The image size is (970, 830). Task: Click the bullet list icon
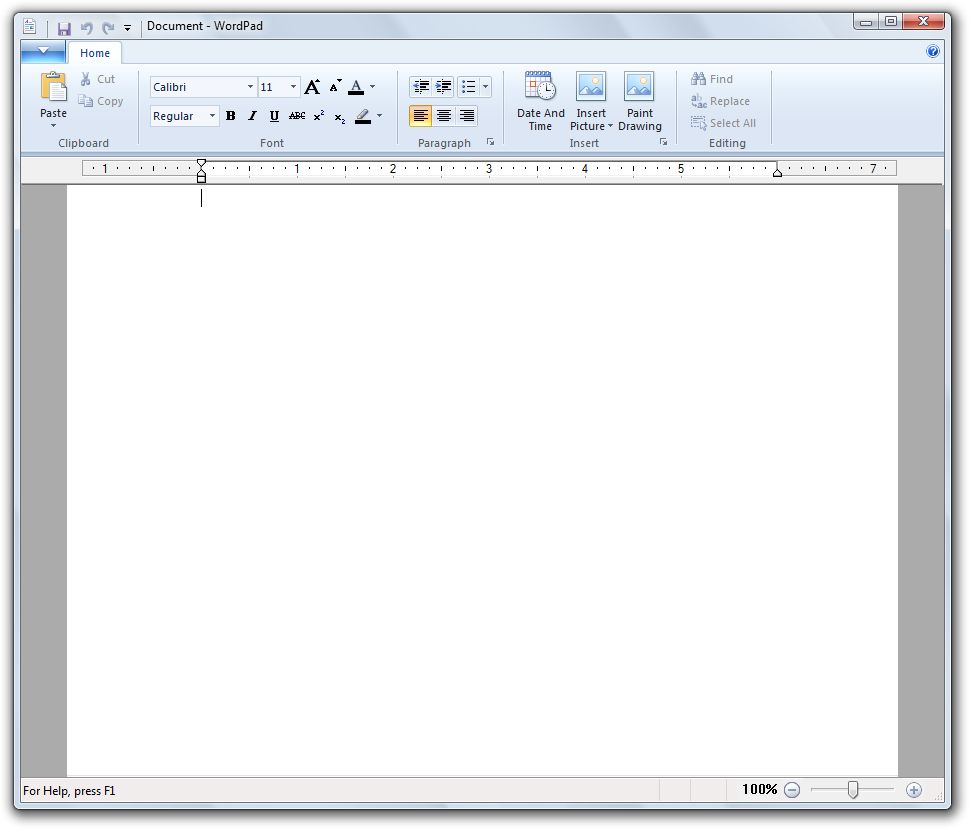tap(469, 87)
